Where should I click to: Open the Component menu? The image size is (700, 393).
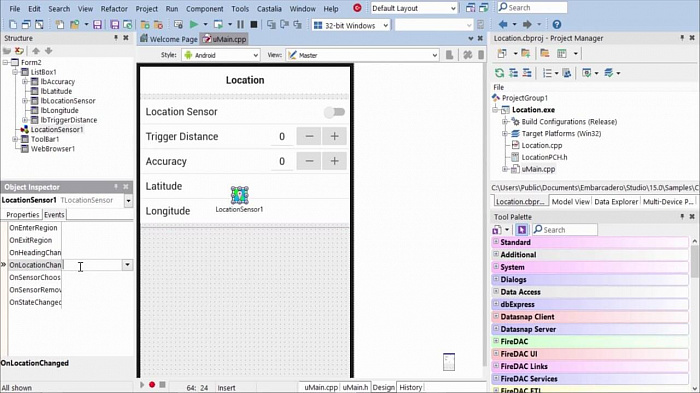click(204, 8)
